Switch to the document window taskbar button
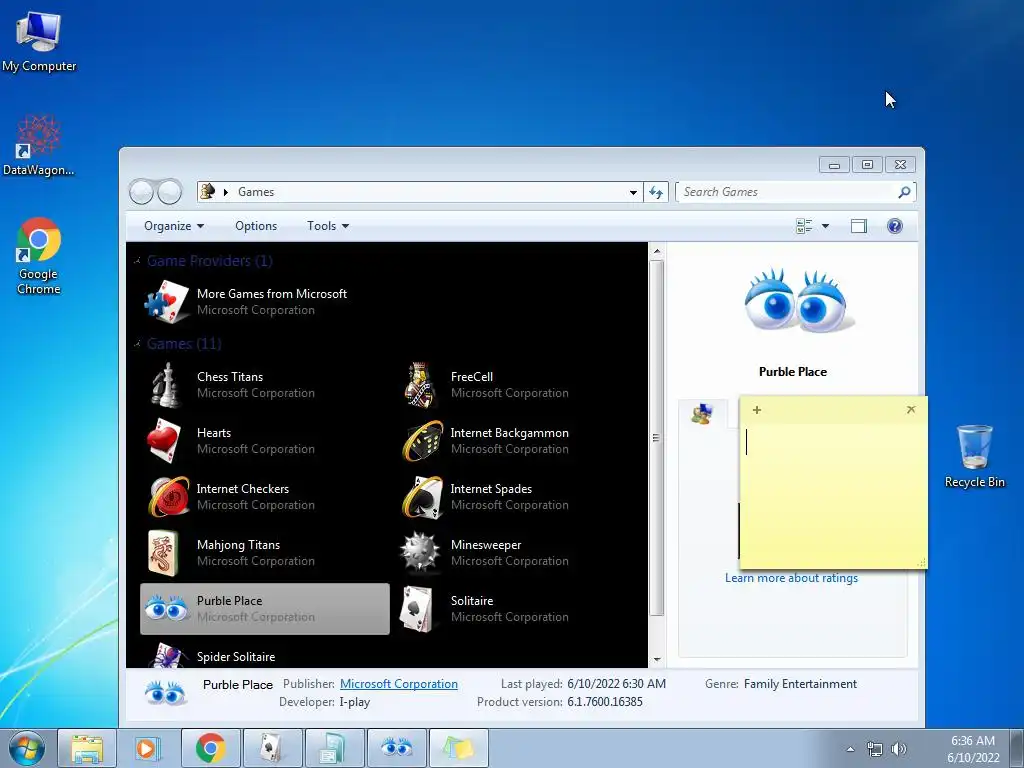Viewport: 1024px width, 768px height. (334, 748)
